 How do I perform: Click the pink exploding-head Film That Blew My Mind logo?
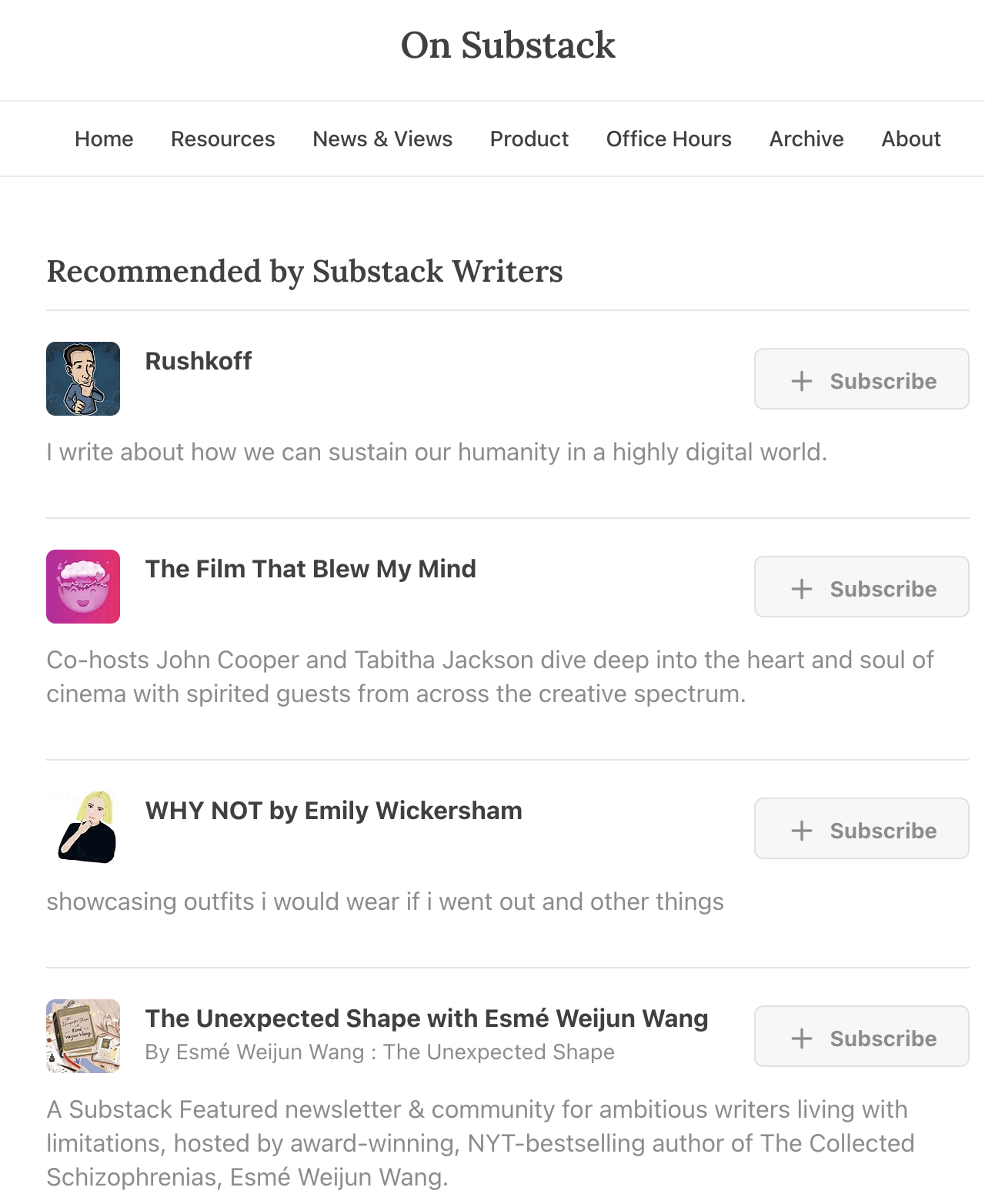pos(83,587)
